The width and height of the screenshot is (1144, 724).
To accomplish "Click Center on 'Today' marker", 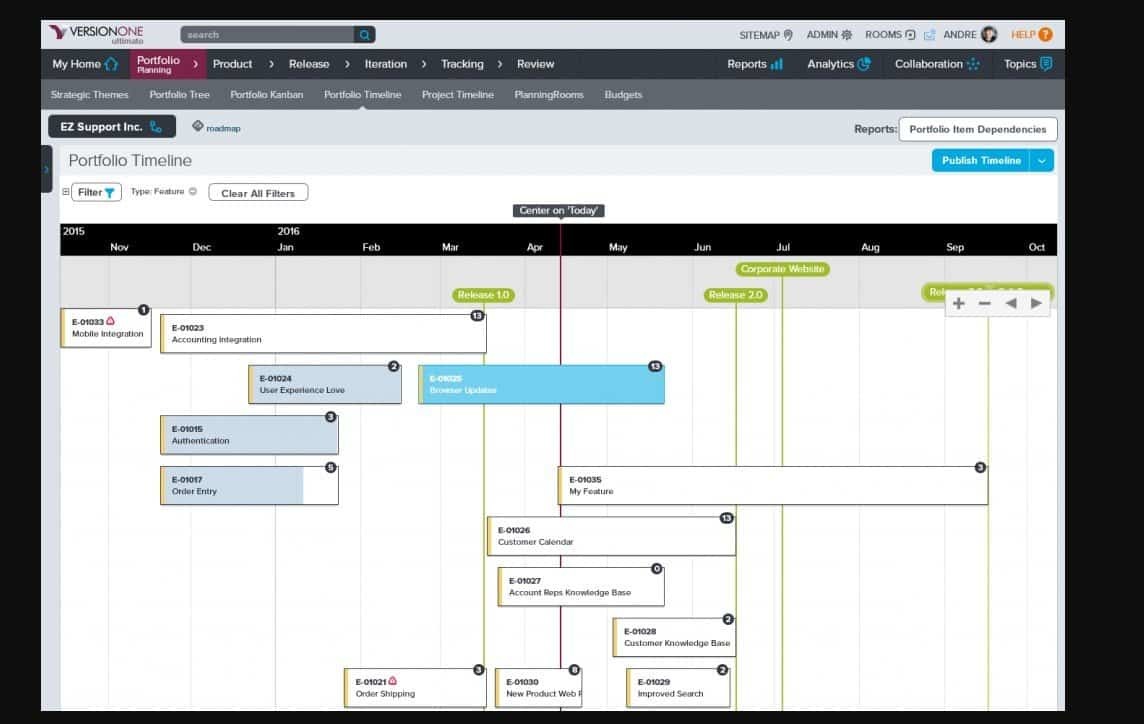I will (559, 210).
